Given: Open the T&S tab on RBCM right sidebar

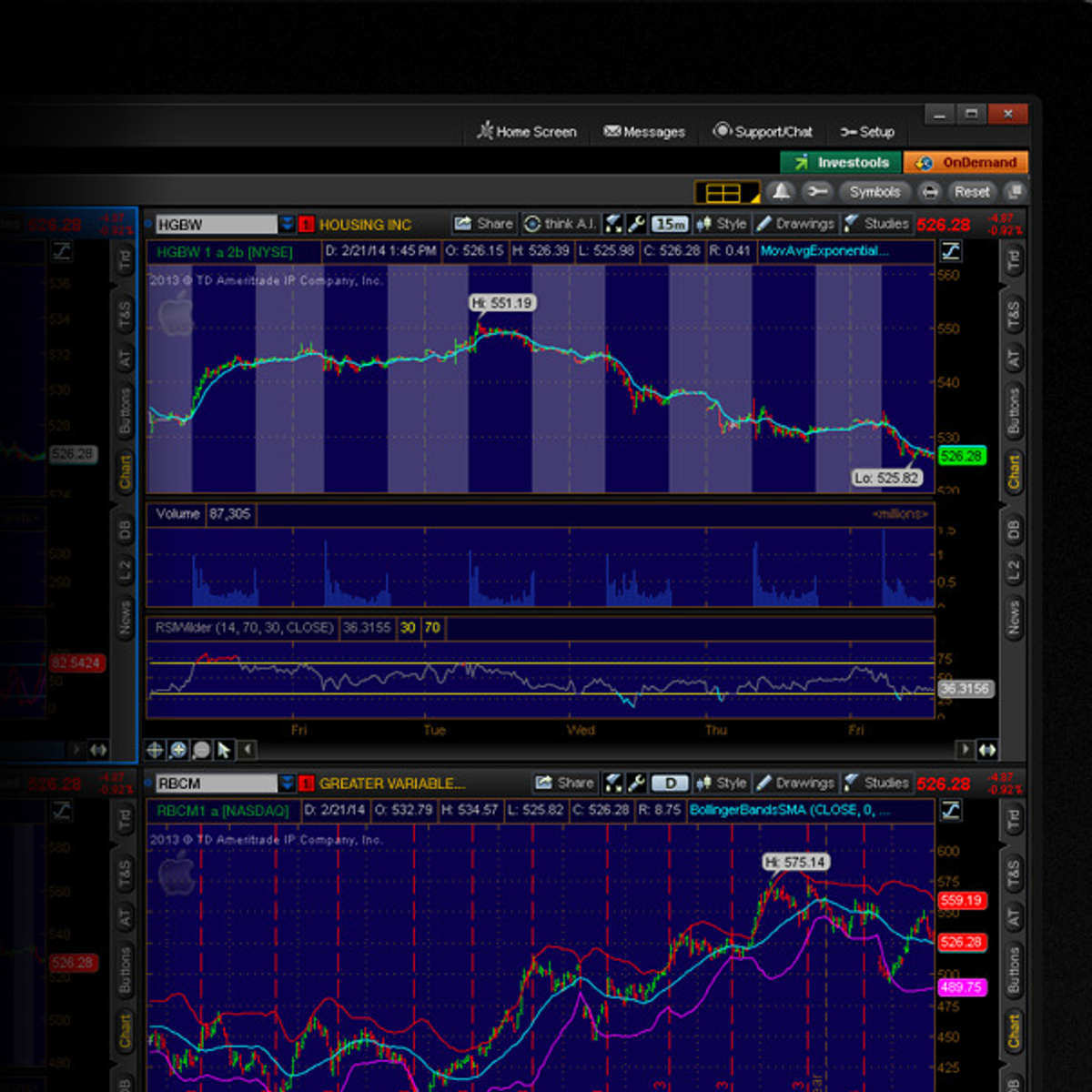Looking at the screenshot, I should (1013, 873).
